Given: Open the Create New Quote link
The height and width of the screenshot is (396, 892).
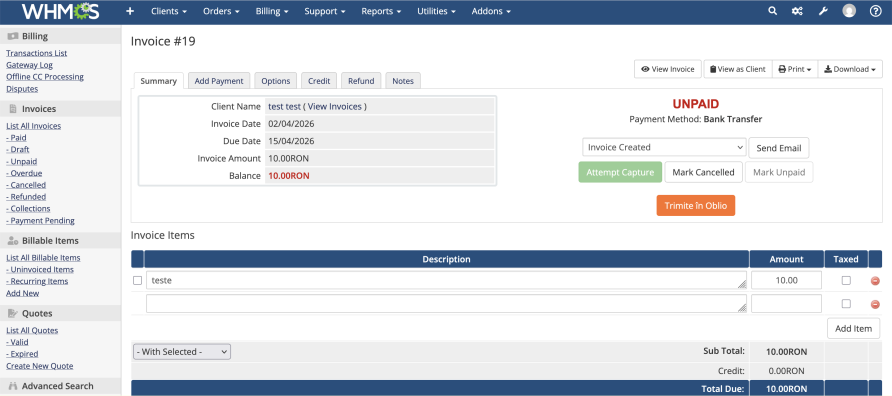Looking at the screenshot, I should pyautogui.click(x=40, y=366).
